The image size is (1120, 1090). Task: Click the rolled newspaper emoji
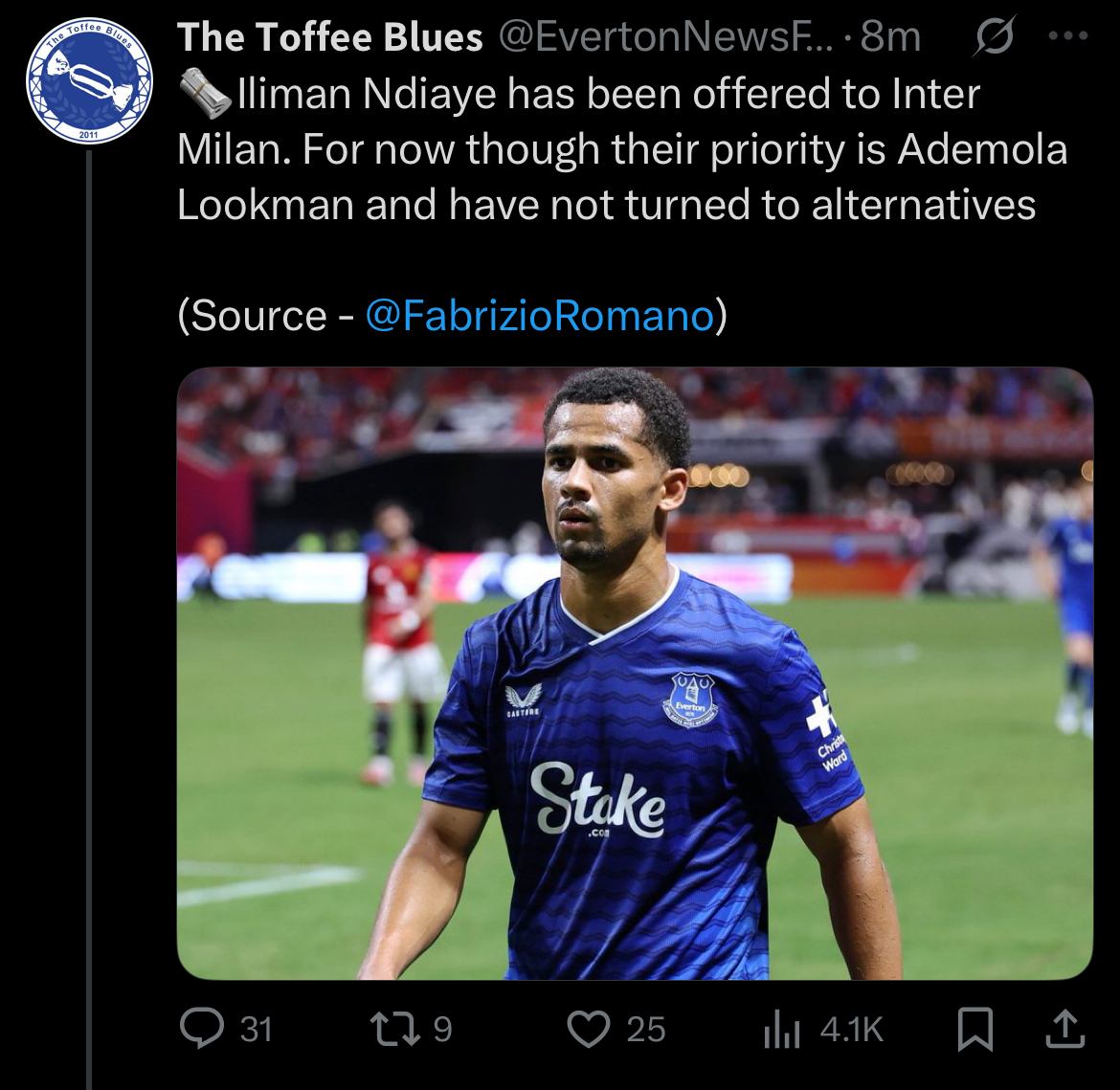point(204,94)
